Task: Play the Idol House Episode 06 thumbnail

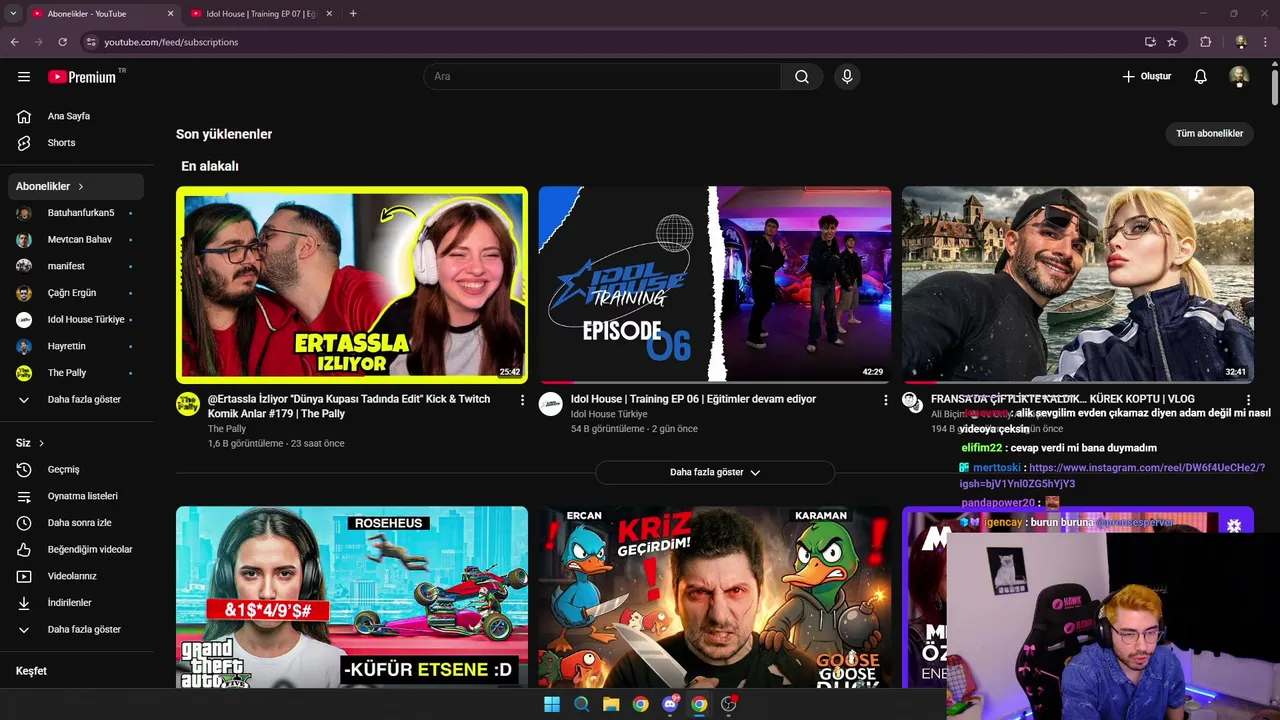Action: tap(715, 285)
